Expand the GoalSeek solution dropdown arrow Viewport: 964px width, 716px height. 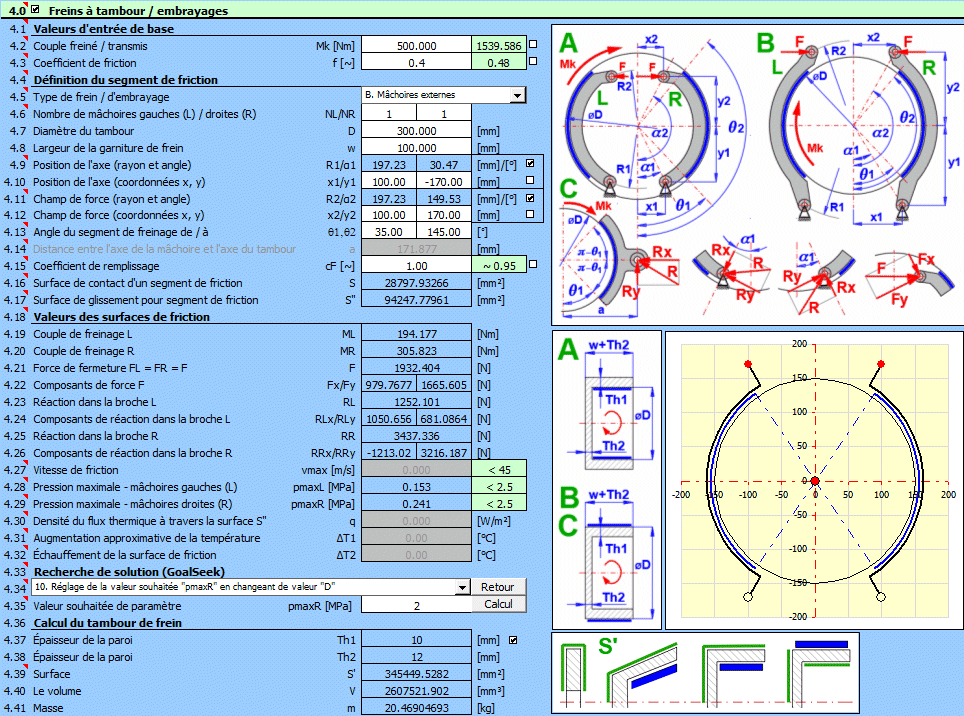(x=463, y=588)
